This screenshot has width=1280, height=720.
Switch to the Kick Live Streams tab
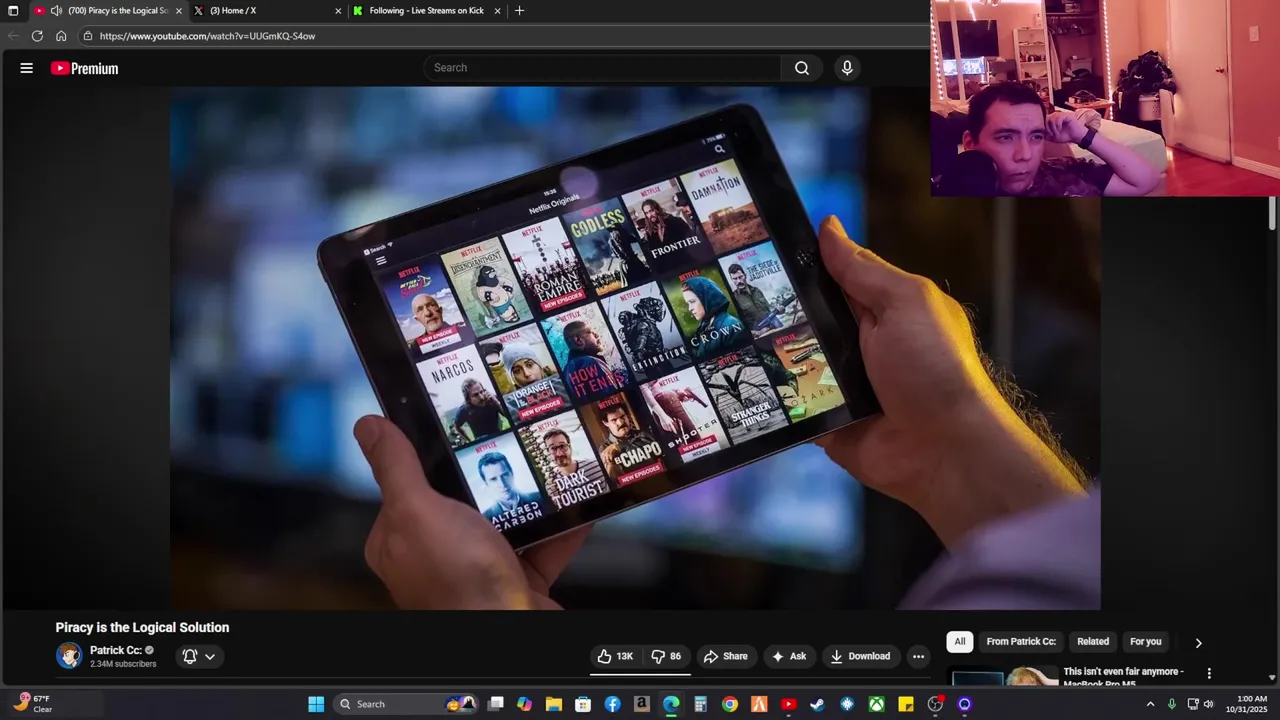(426, 11)
